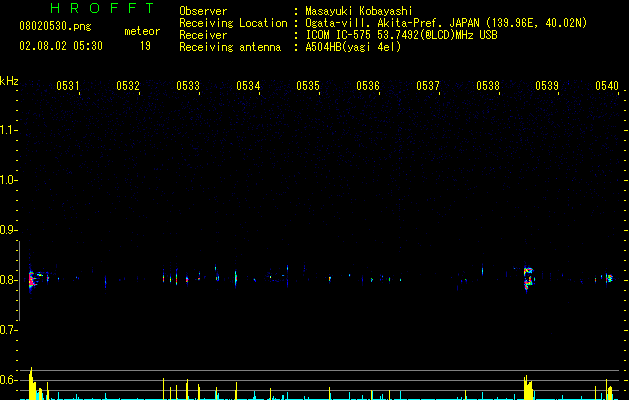629x400 pixels.
Task: Click the 0534 time marker
Action: click(x=248, y=86)
